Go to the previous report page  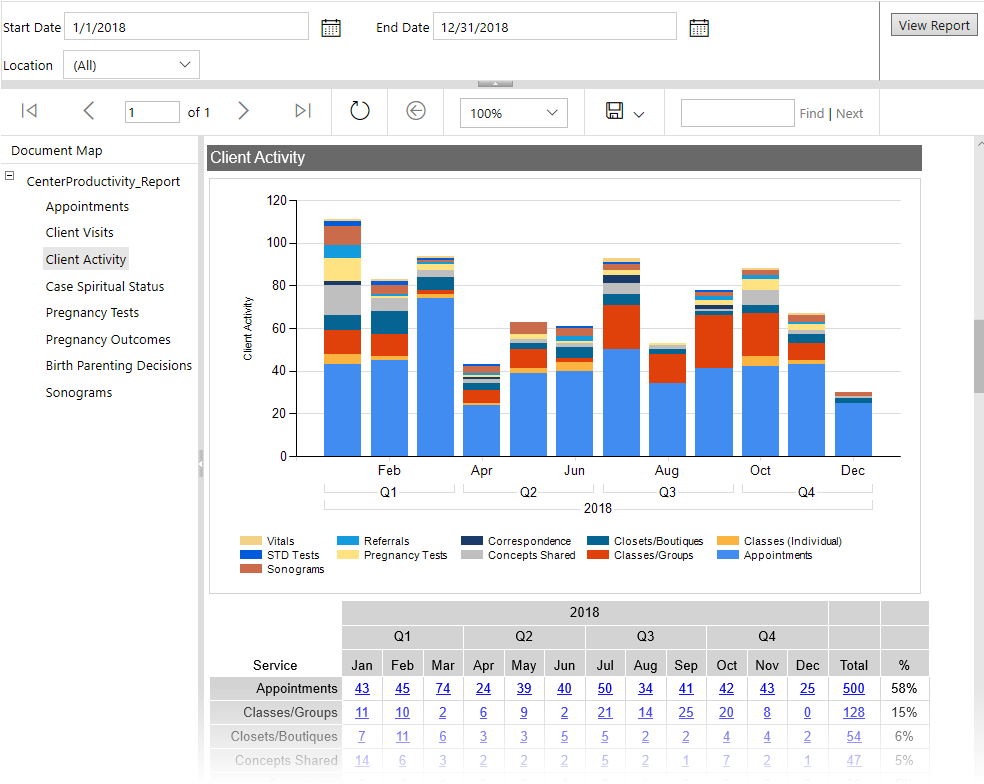pyautogui.click(x=88, y=111)
